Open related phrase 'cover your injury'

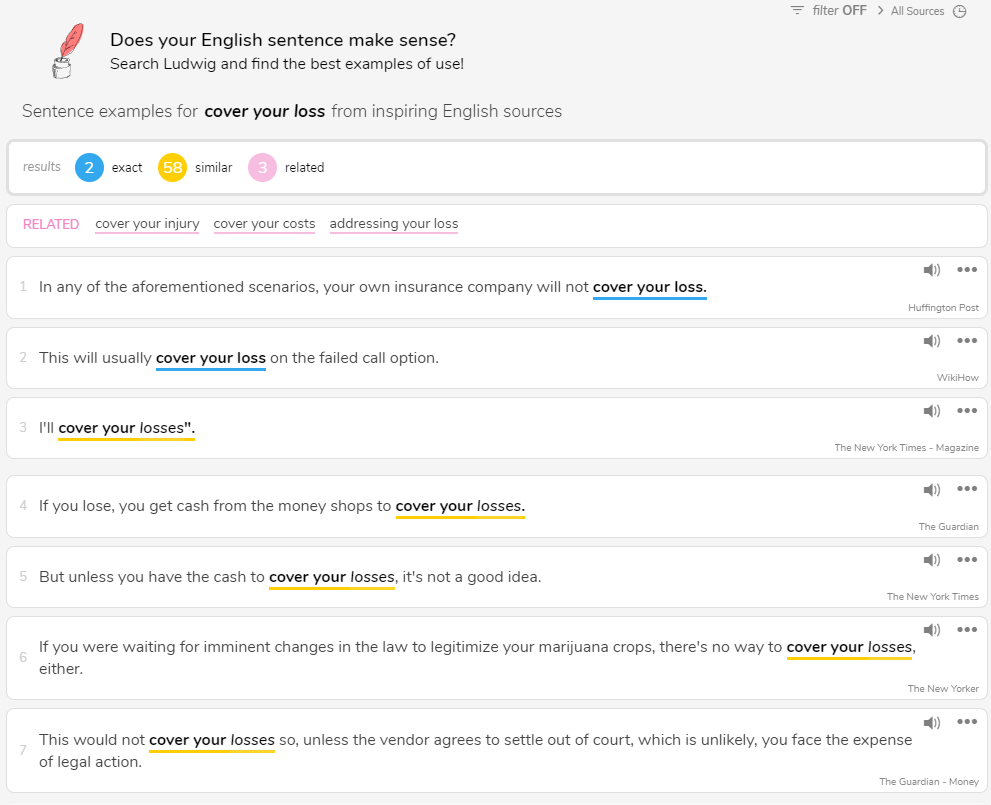pos(147,224)
